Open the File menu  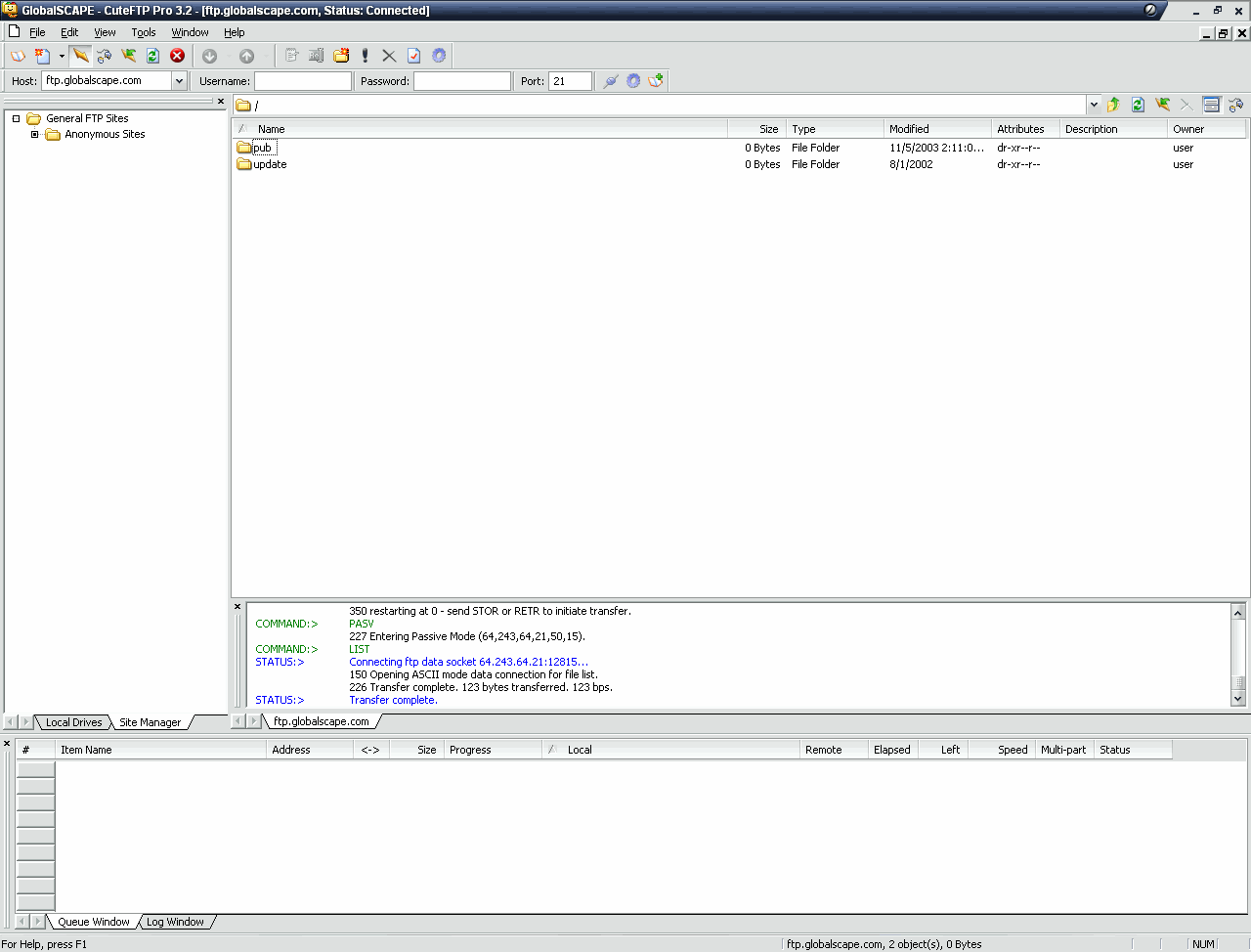37,32
